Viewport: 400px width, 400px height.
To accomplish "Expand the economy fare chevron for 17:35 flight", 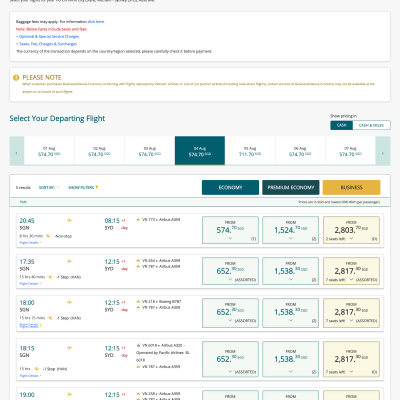I will click(230, 279).
